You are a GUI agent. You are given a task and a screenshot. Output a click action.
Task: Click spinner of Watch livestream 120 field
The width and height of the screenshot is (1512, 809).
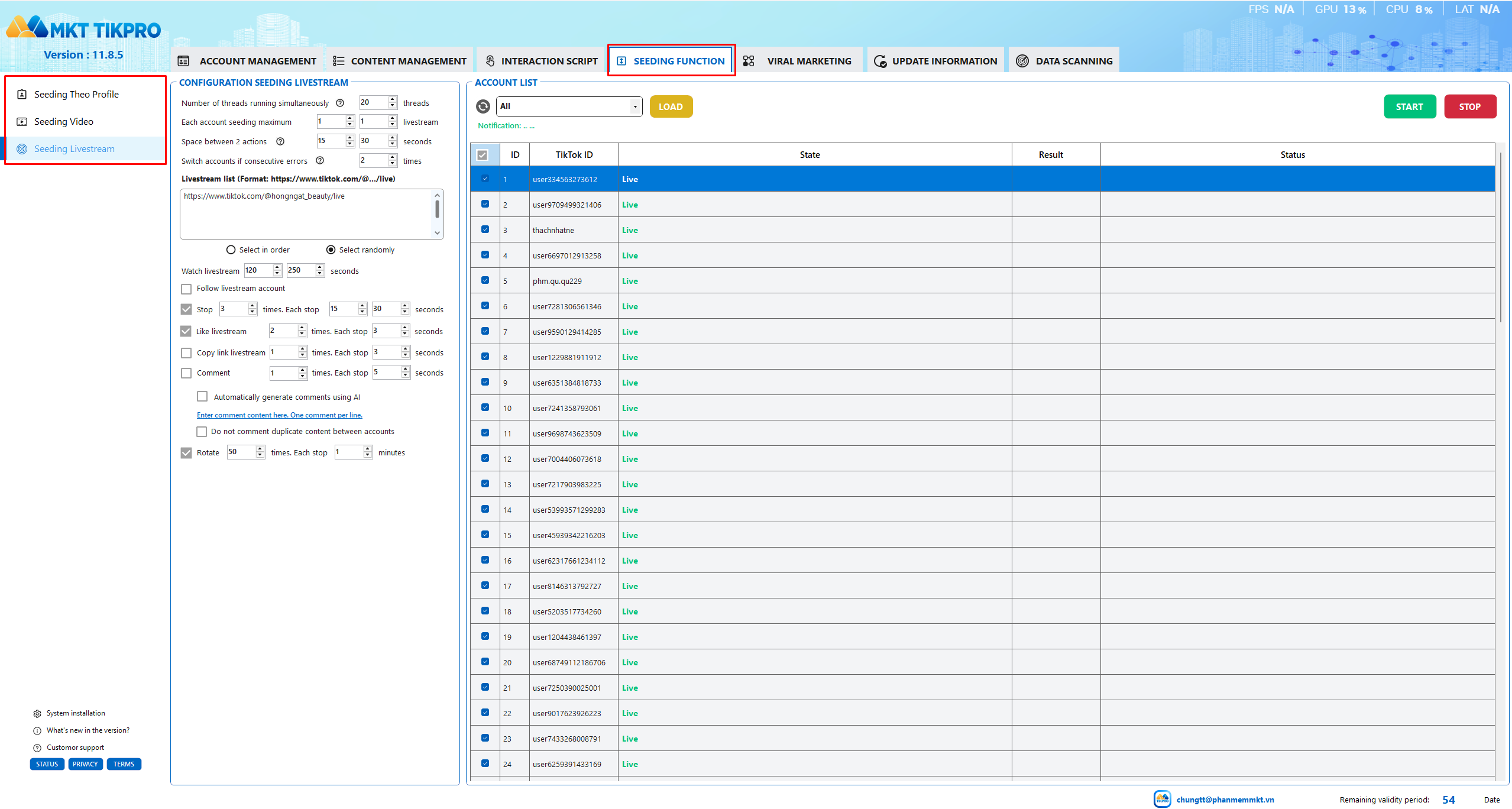tap(277, 271)
